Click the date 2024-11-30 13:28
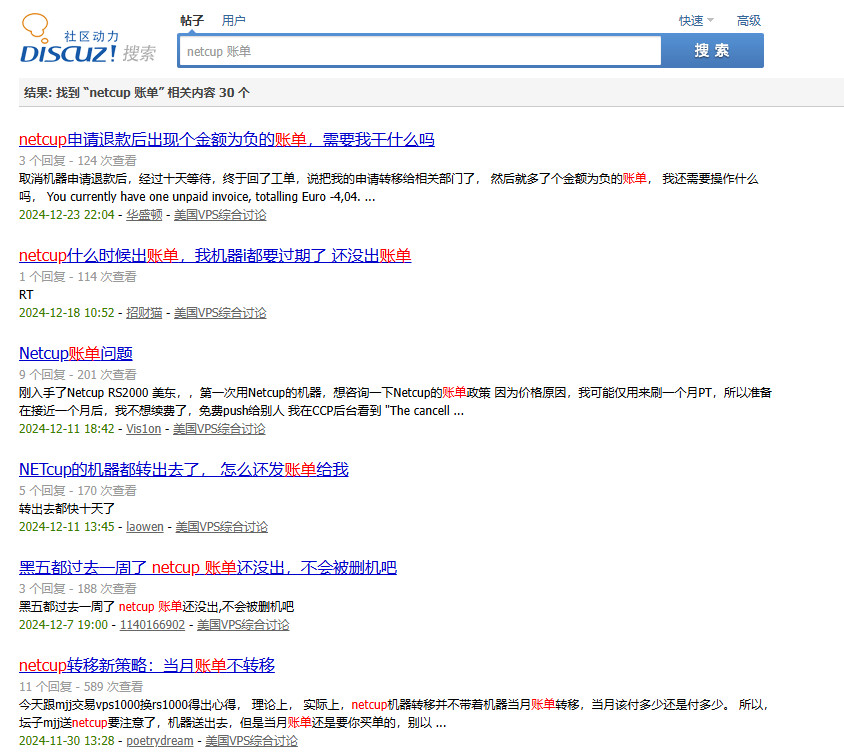The height and width of the screenshot is (756, 844). [67, 741]
